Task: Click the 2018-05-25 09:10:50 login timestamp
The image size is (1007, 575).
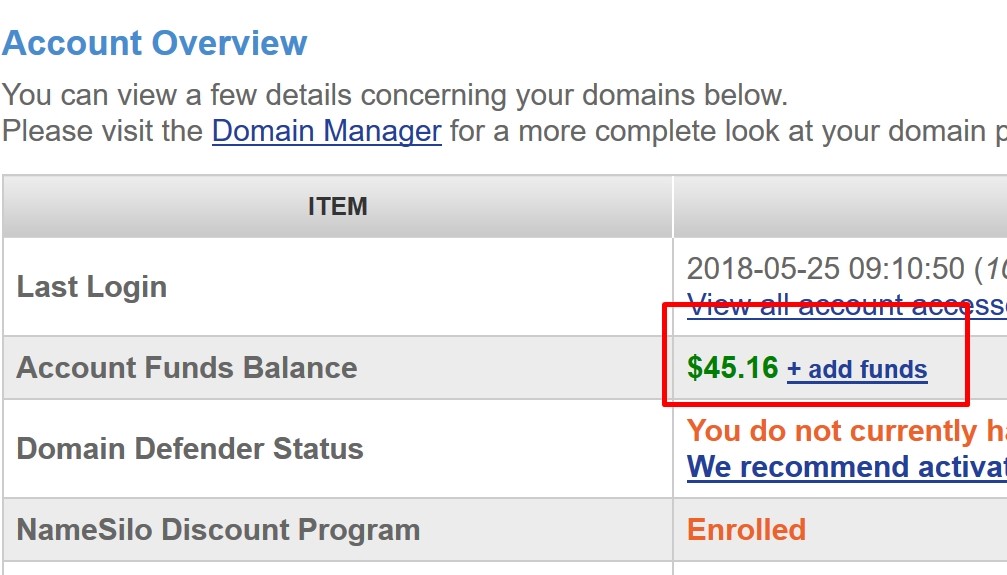Action: tap(826, 269)
